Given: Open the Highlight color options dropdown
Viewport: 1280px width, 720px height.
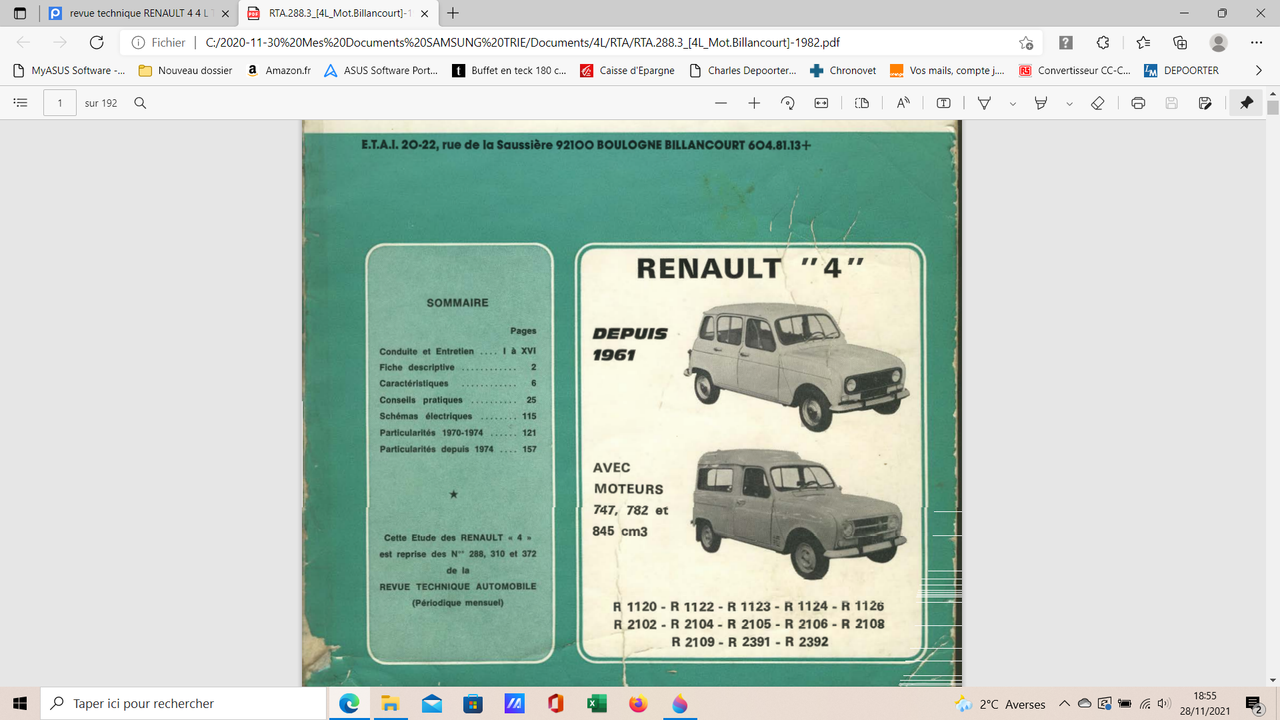Looking at the screenshot, I should pos(1069,103).
